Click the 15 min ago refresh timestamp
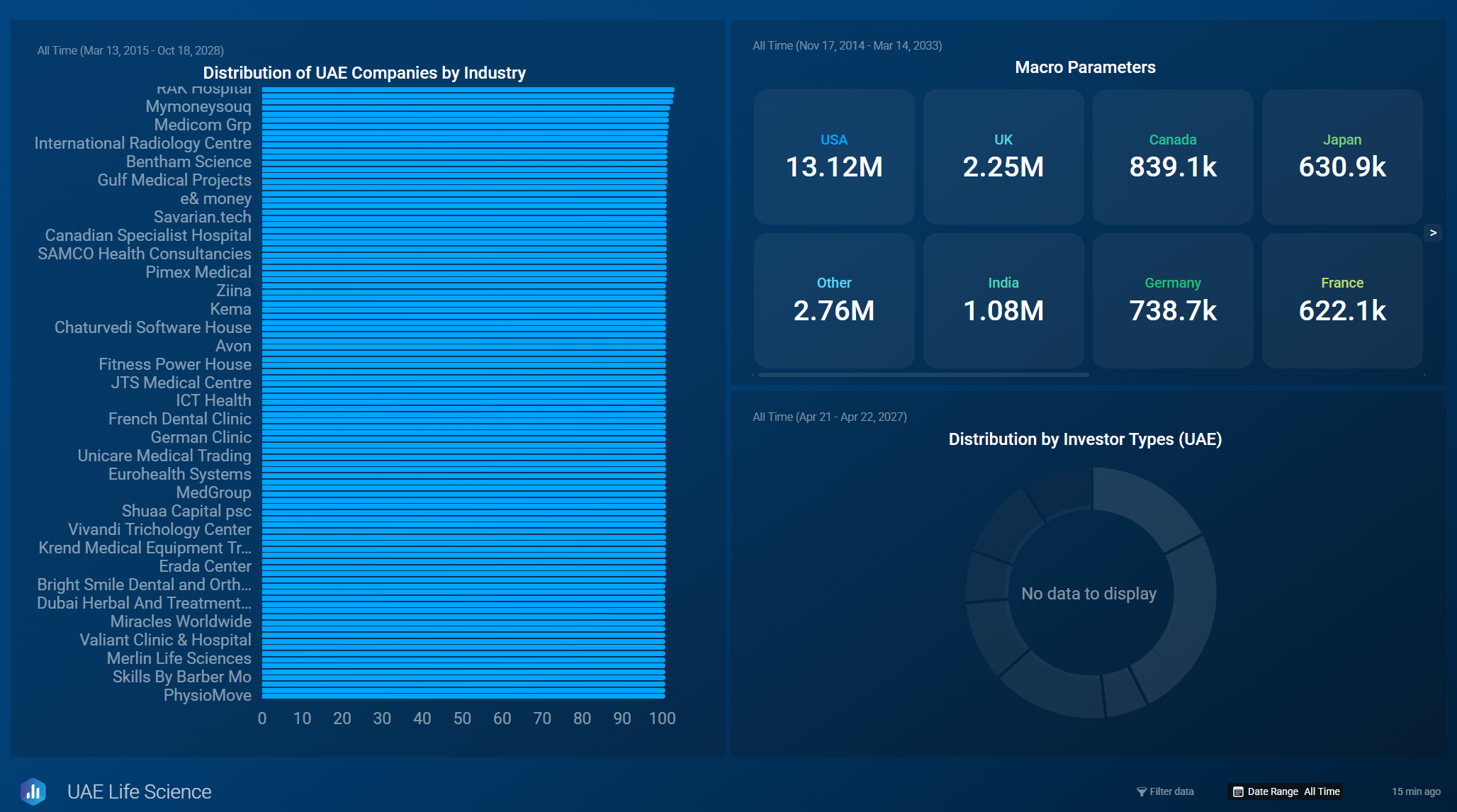This screenshot has width=1457, height=812. coord(1415,791)
